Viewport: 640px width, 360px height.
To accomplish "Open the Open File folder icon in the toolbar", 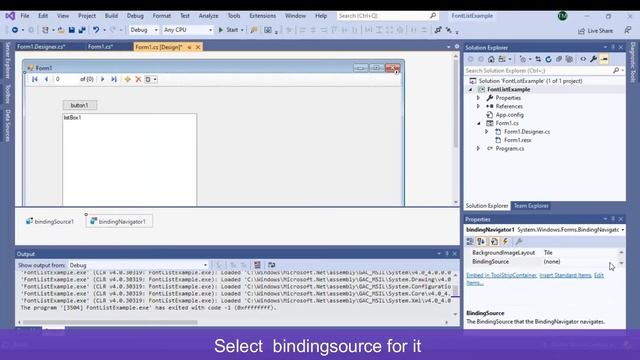I will tap(61, 30).
